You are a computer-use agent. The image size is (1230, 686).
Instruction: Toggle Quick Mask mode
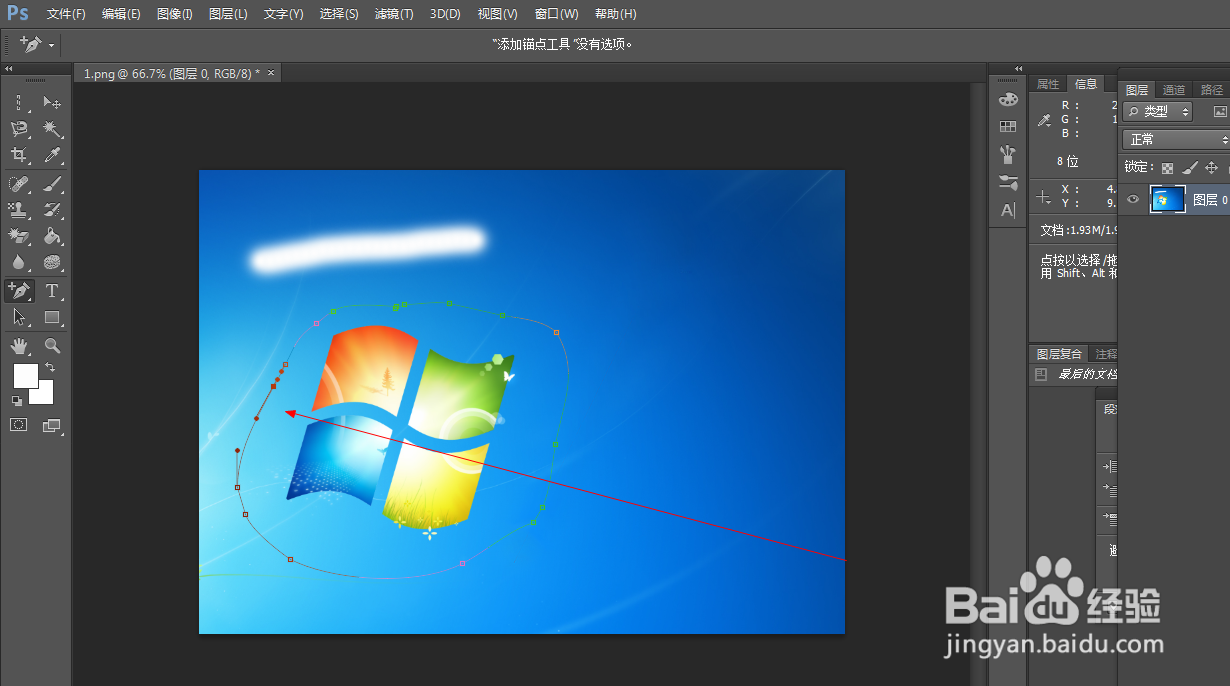(19, 425)
